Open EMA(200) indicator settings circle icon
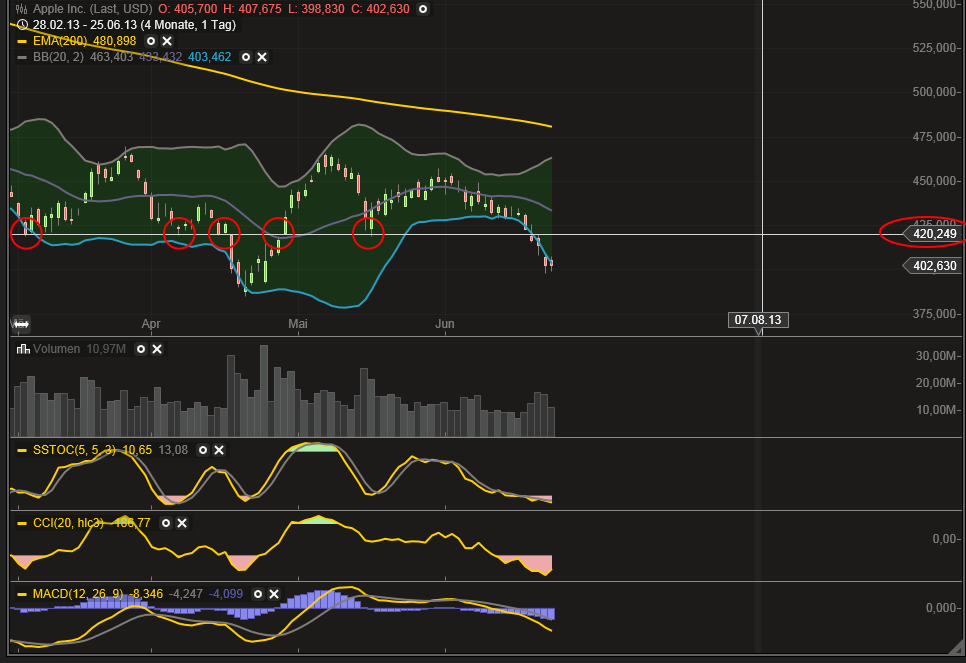966x663 pixels. (x=150, y=41)
